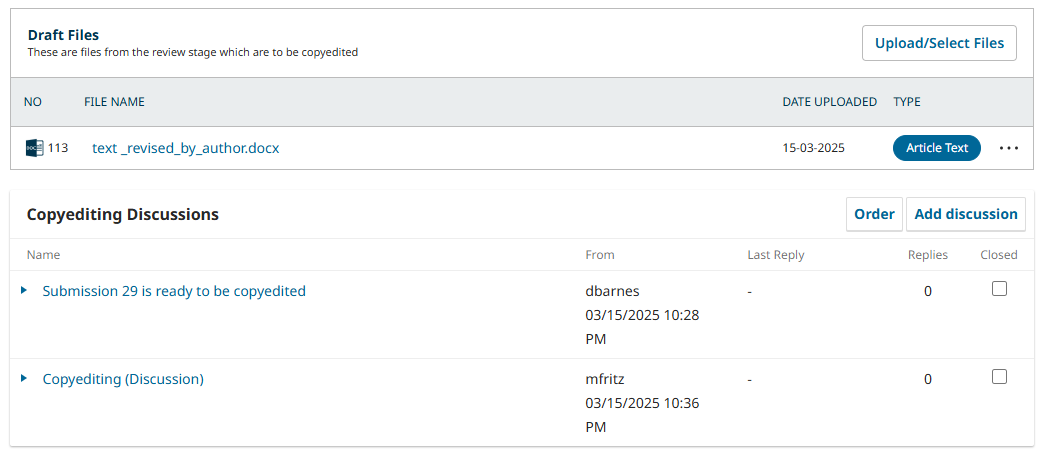Click the mfritz sender name
The height and width of the screenshot is (464, 1047).
(x=604, y=379)
